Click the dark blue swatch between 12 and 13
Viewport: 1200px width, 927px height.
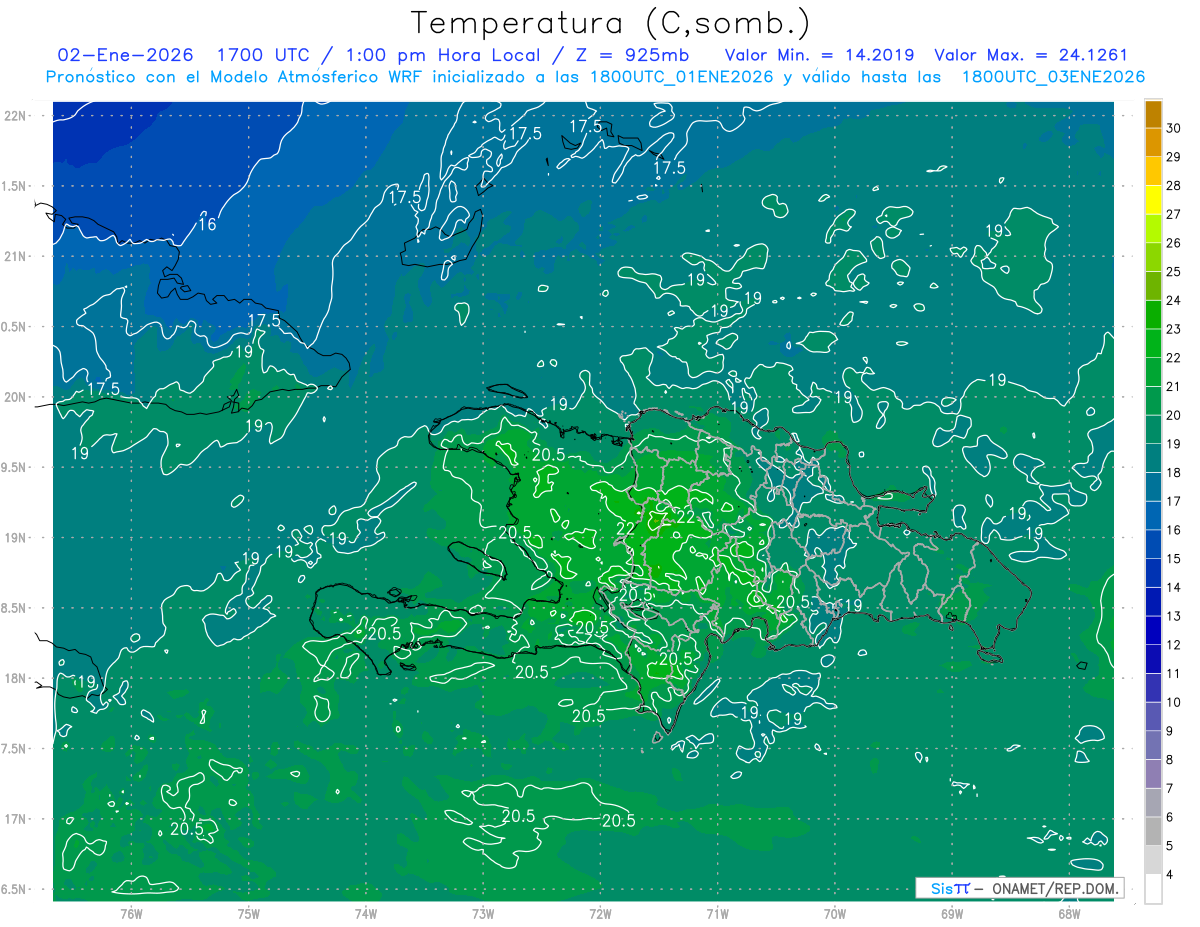click(x=1153, y=631)
